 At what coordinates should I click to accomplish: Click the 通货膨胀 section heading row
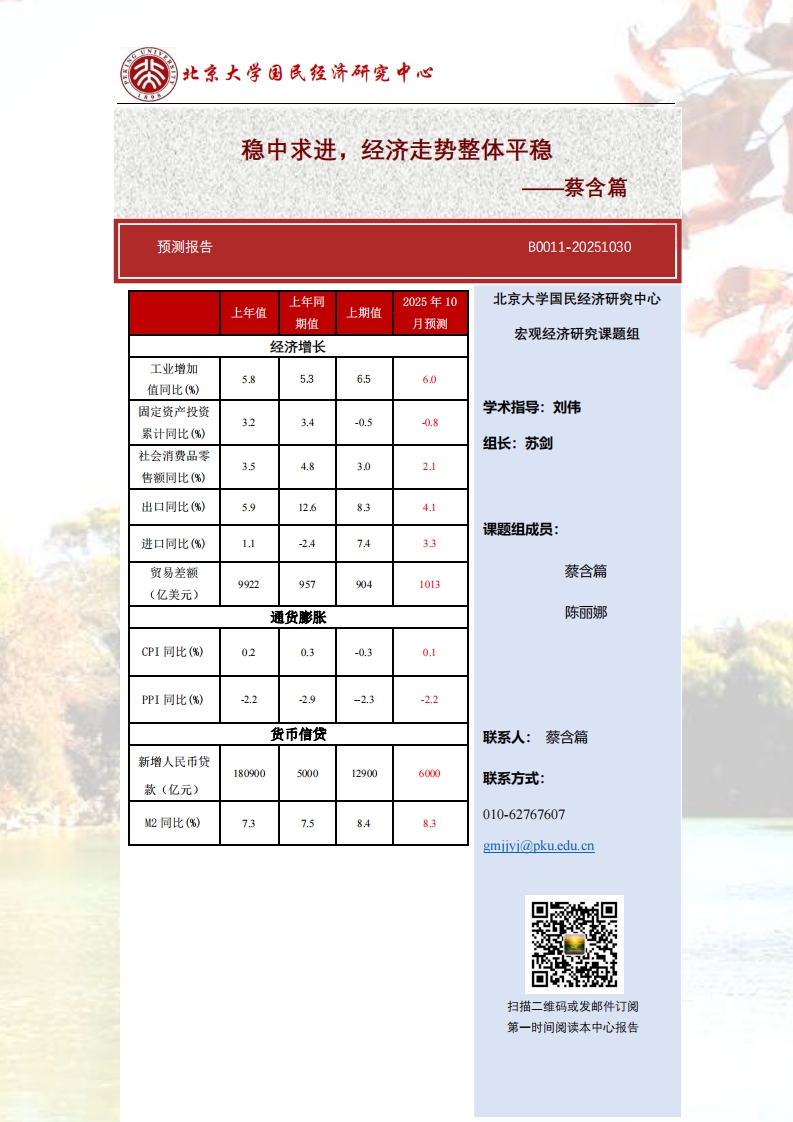(298, 618)
